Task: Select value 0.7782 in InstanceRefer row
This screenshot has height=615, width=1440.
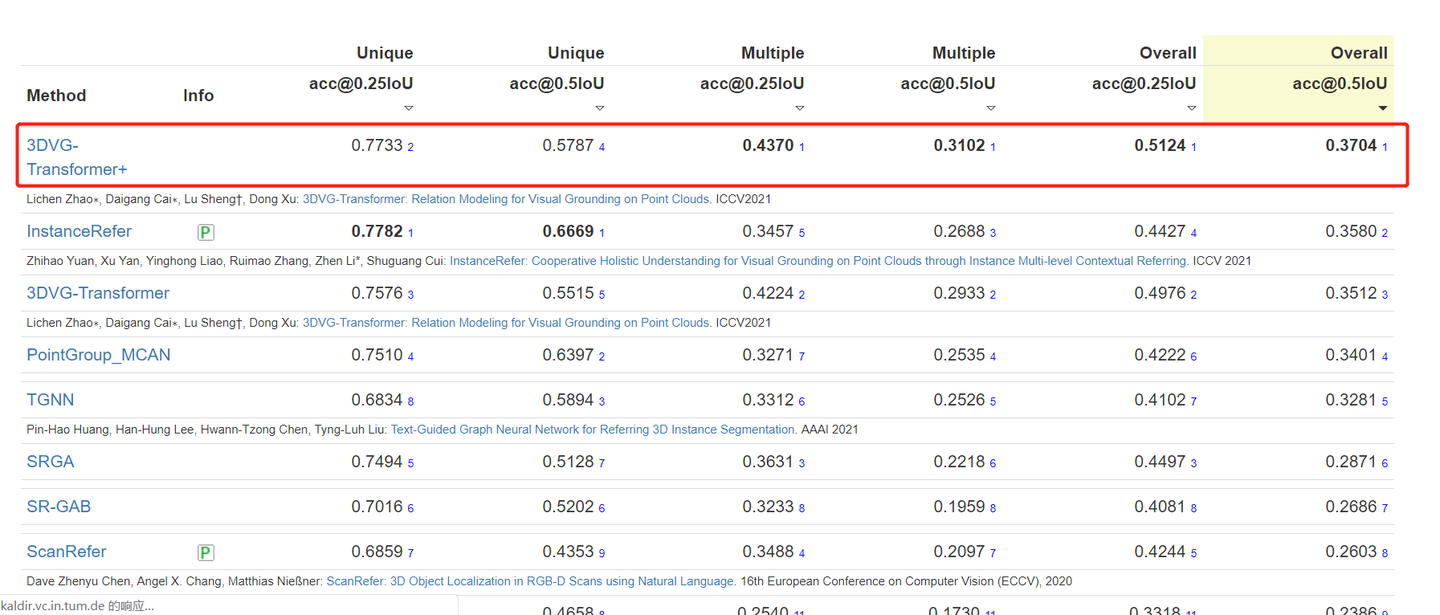Action: point(377,231)
